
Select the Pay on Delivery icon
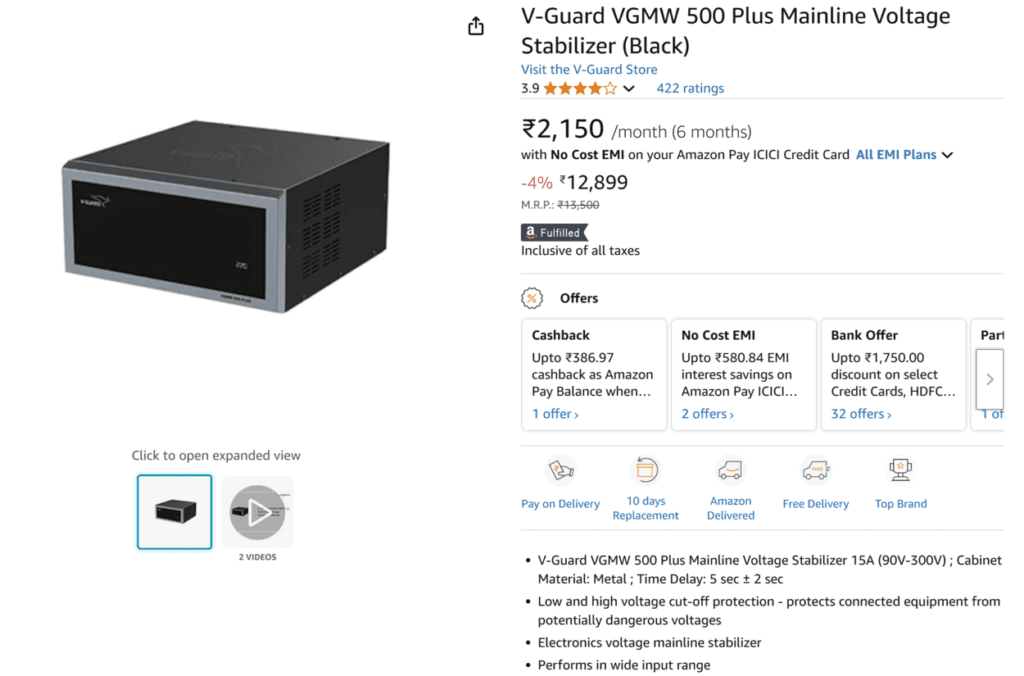[560, 472]
